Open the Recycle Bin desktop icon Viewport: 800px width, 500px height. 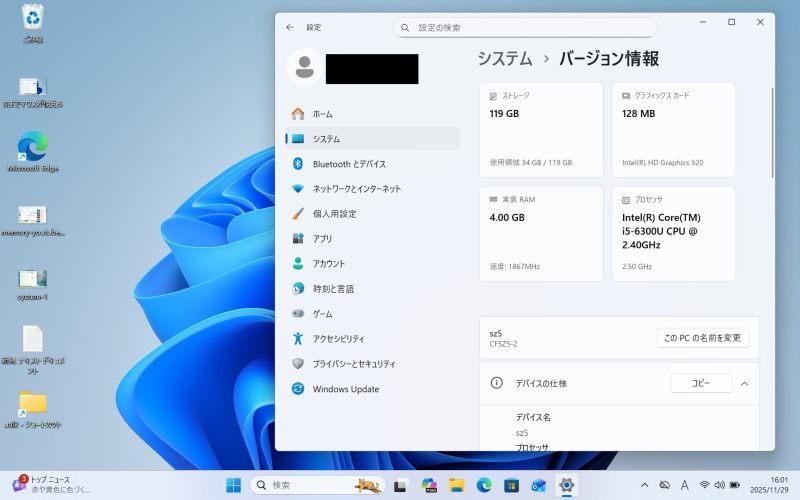(x=33, y=23)
